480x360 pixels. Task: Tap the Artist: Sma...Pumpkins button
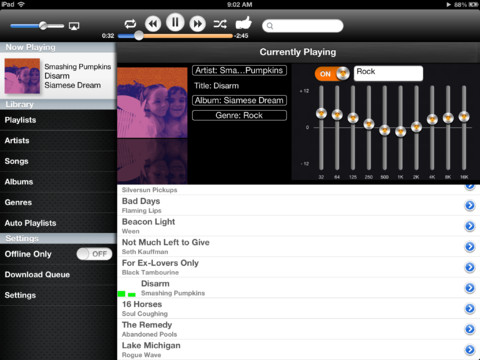click(x=239, y=70)
